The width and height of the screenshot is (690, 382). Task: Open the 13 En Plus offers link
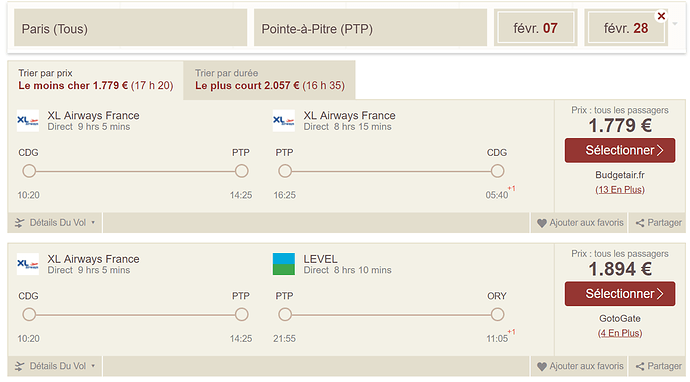[x=620, y=190]
